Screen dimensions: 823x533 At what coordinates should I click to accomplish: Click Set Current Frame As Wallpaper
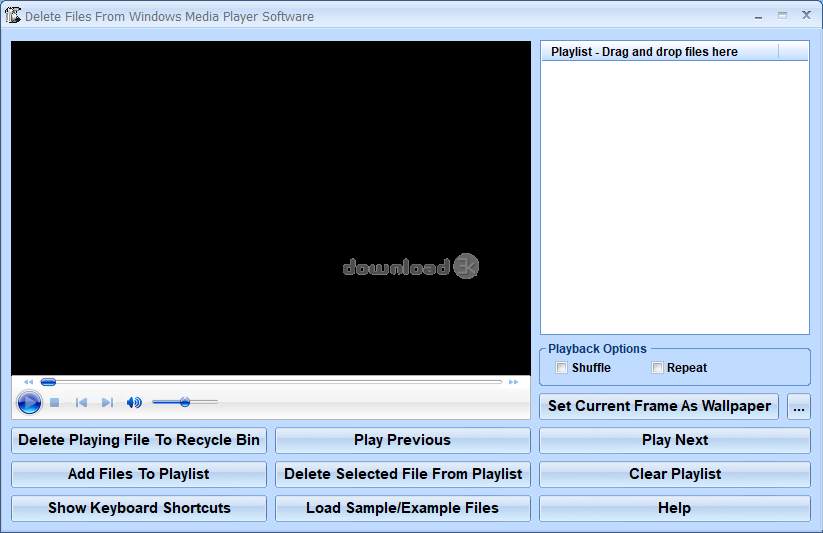click(x=659, y=406)
